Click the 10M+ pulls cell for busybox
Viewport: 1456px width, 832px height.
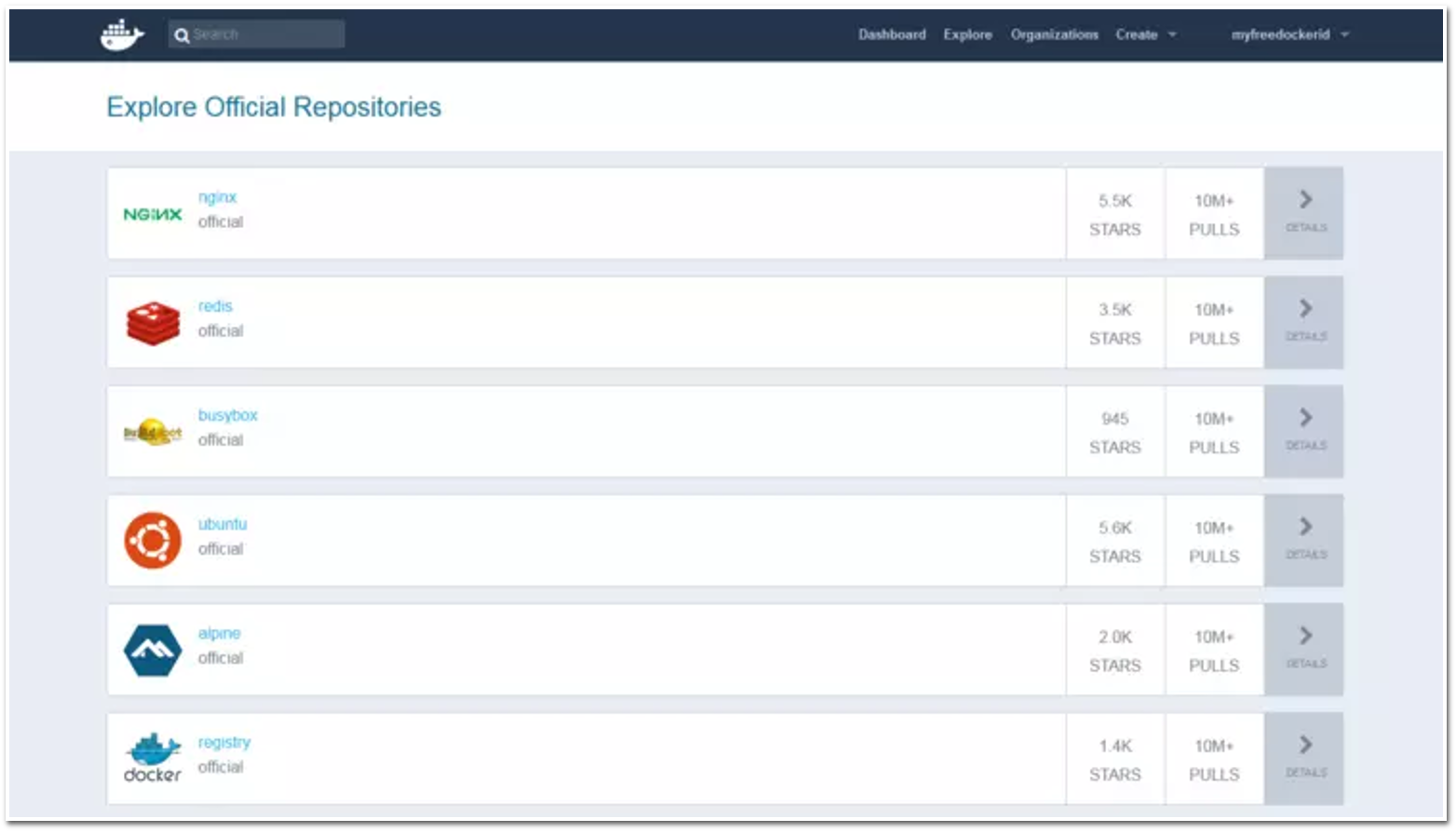click(x=1214, y=432)
